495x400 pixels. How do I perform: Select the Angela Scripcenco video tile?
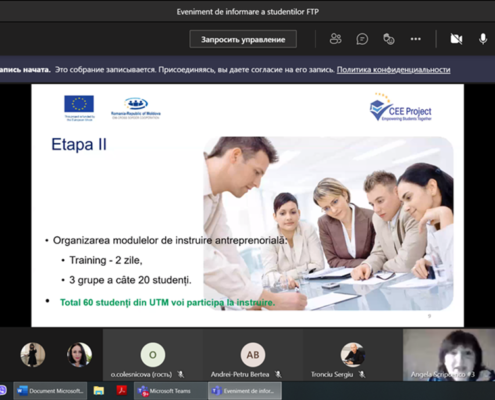click(x=449, y=355)
